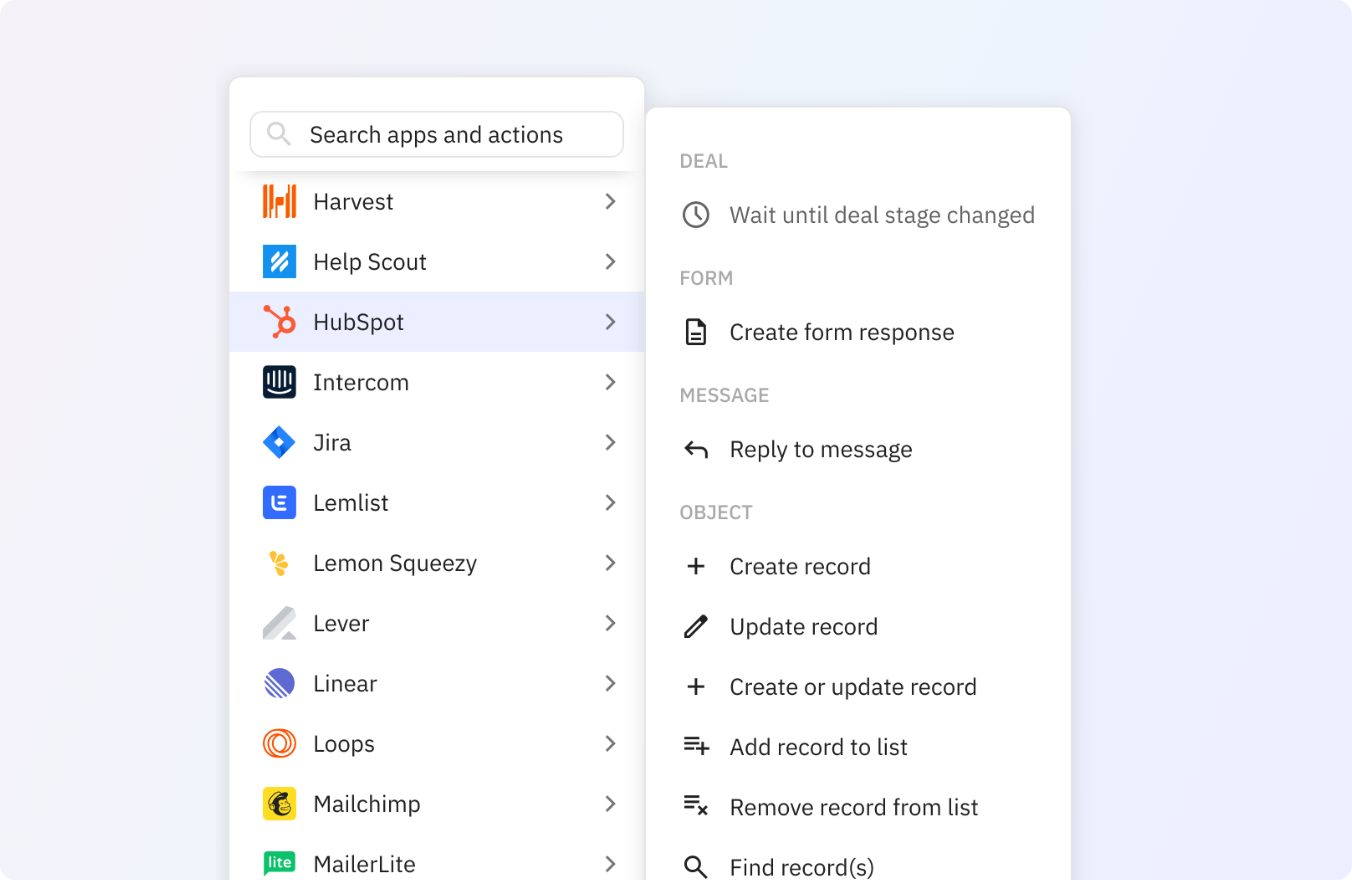Click the Jira diamond logo icon

pyautogui.click(x=279, y=442)
